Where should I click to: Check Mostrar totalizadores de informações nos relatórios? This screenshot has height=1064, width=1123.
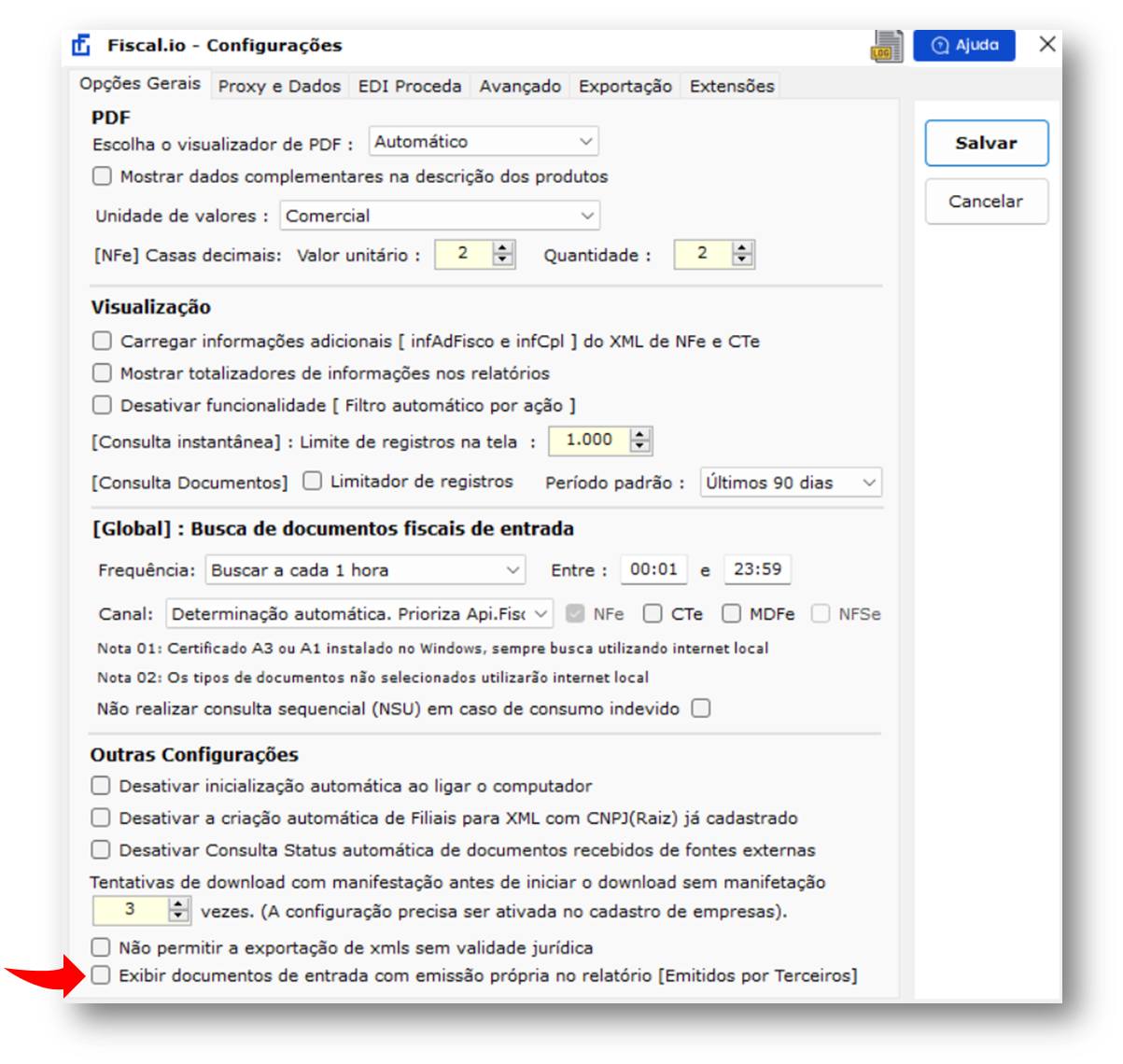coord(102,373)
